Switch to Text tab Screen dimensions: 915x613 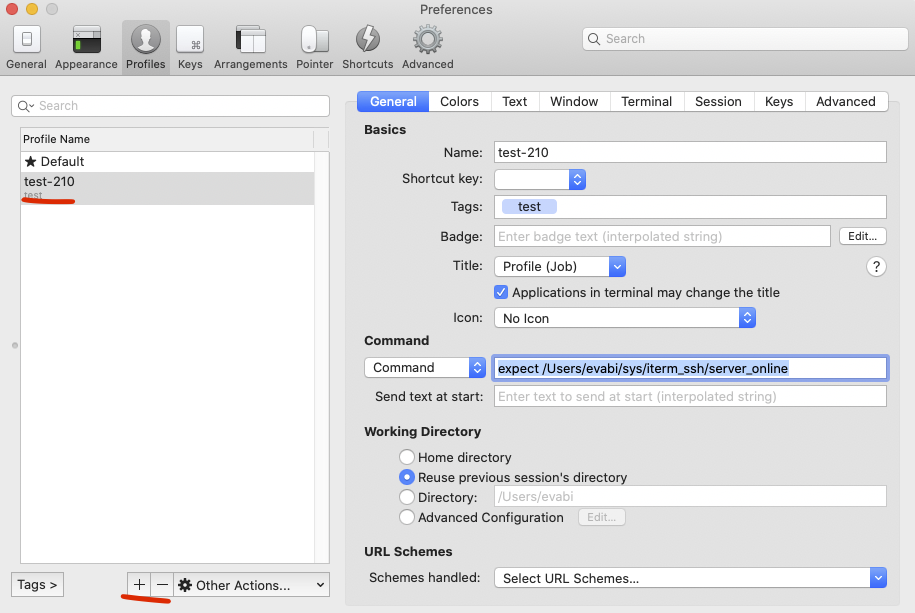coord(515,102)
